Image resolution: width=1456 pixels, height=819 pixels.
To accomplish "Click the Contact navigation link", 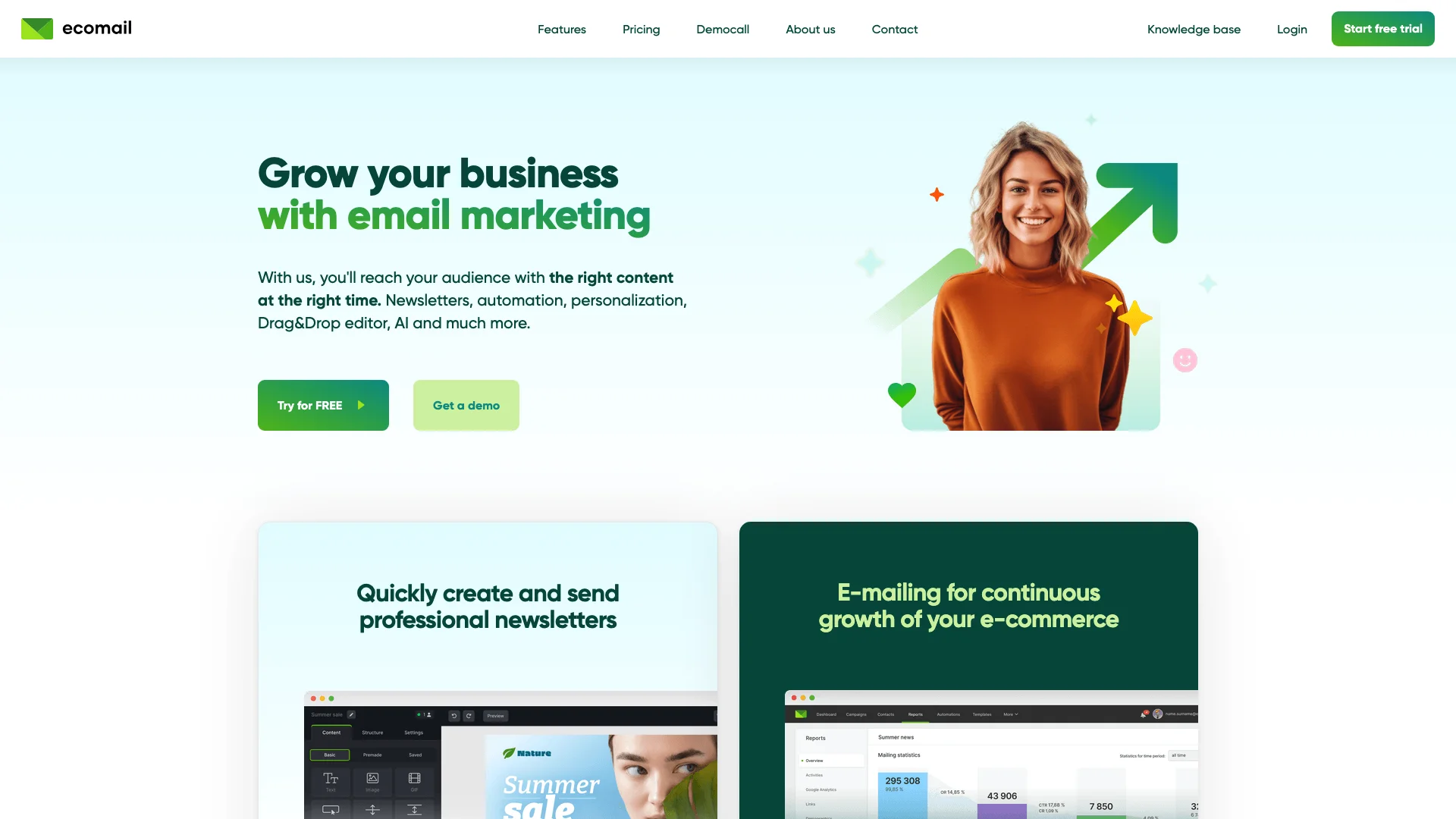I will point(894,28).
